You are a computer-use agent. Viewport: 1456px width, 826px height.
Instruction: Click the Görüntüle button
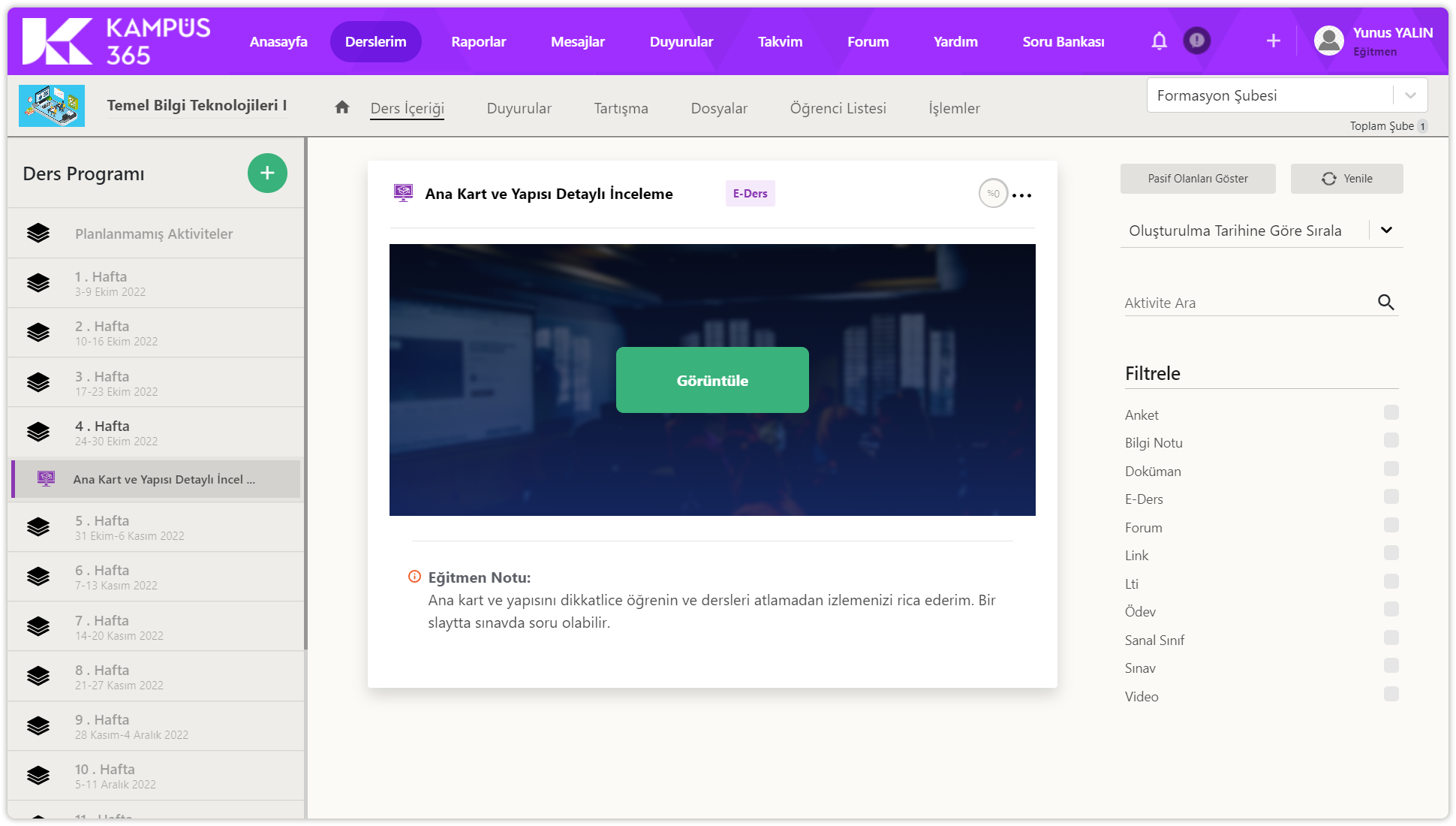[712, 380]
